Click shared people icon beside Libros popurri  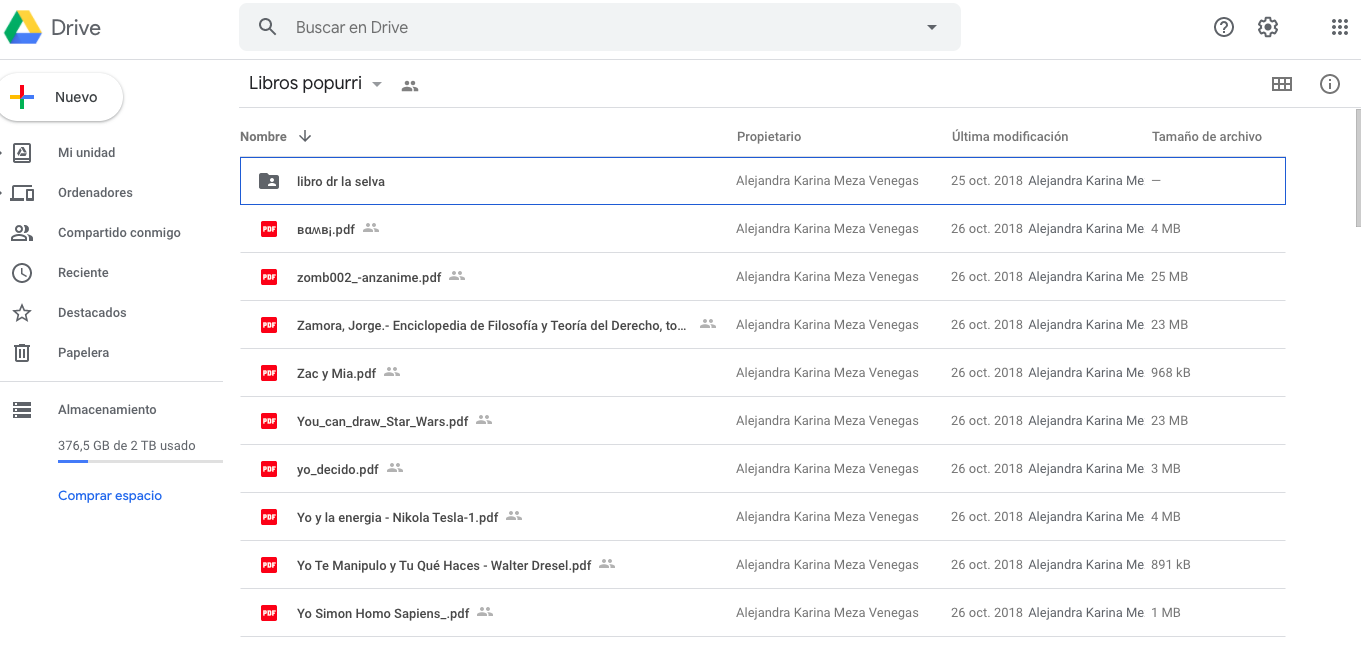click(x=410, y=86)
